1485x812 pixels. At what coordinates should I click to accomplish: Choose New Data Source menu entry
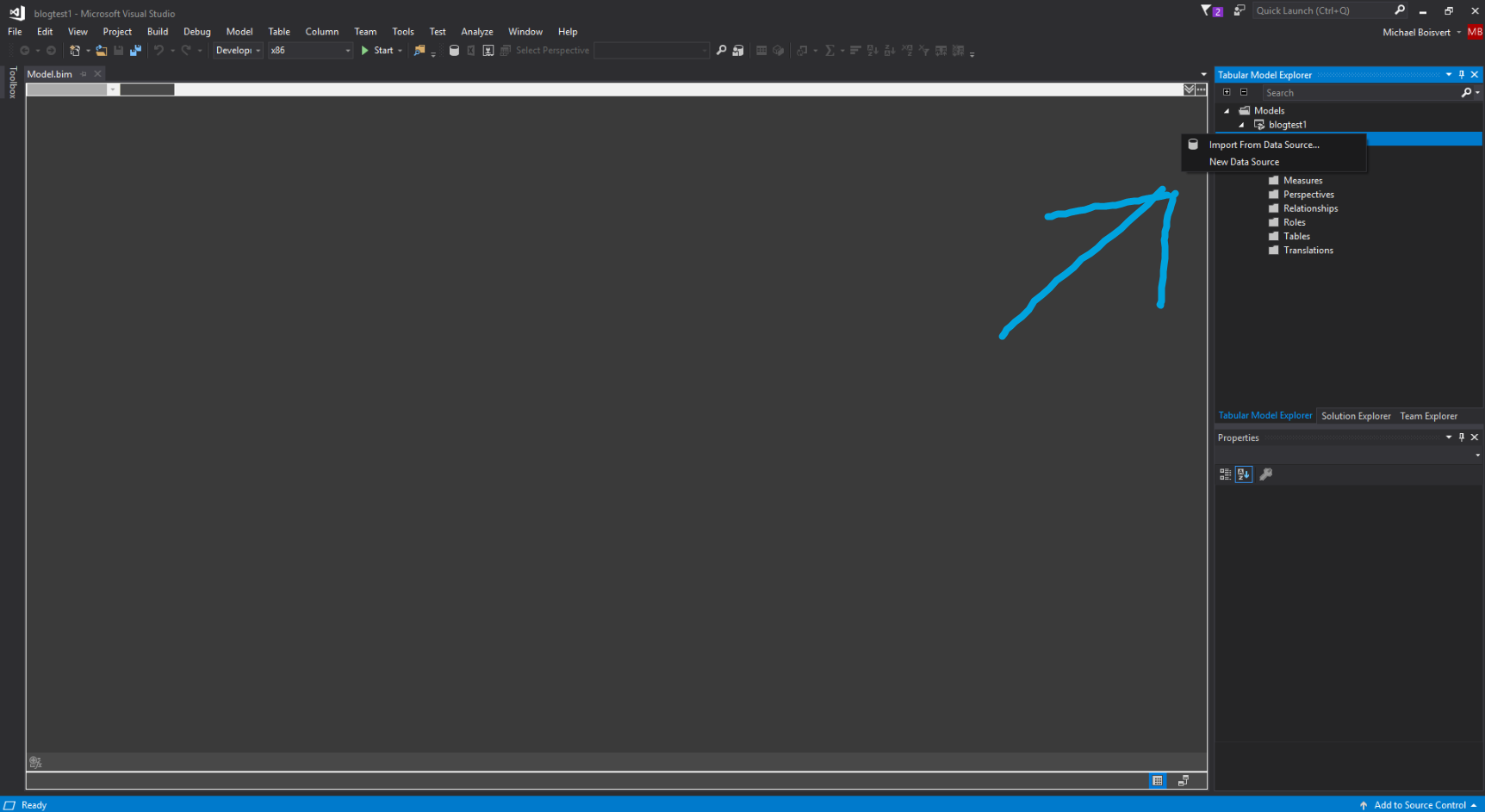(1274, 162)
